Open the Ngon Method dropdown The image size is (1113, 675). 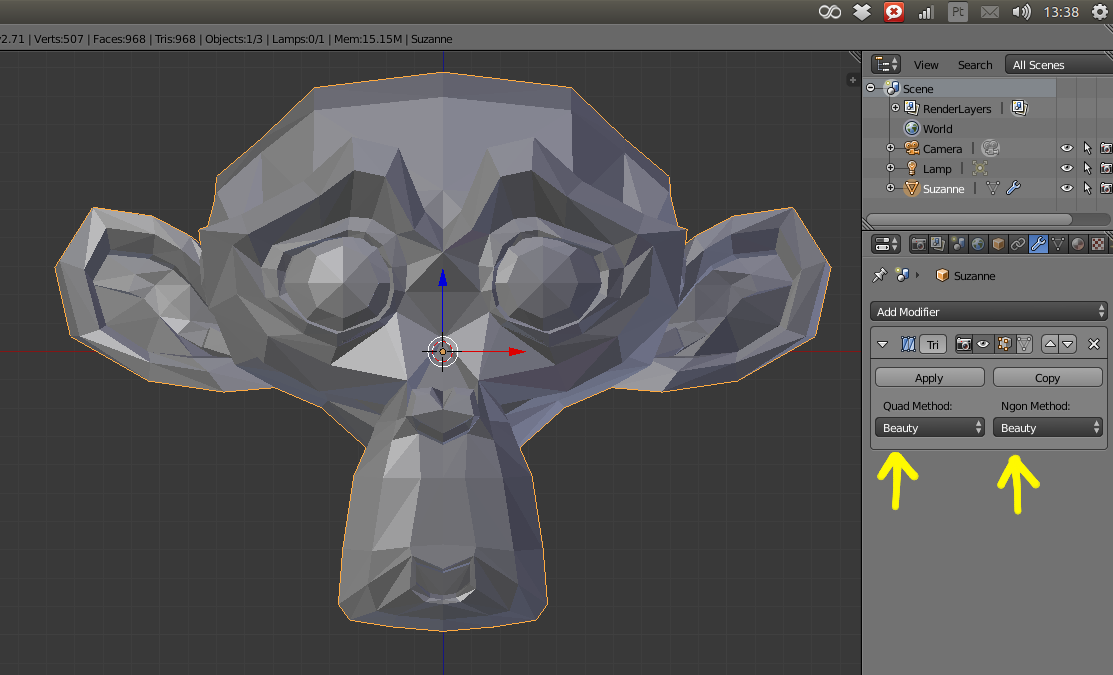1048,427
